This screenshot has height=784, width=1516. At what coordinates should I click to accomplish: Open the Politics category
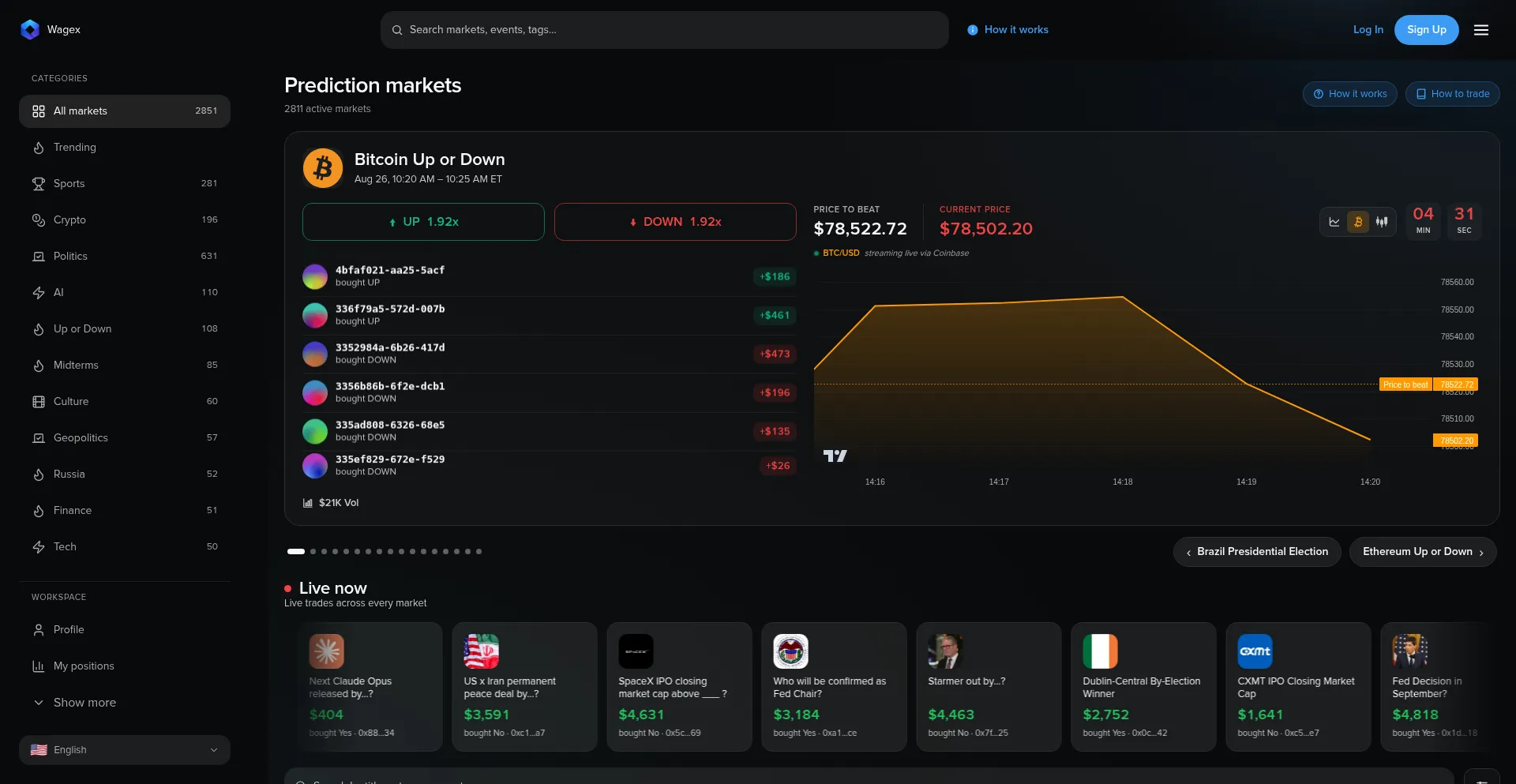[x=125, y=257]
